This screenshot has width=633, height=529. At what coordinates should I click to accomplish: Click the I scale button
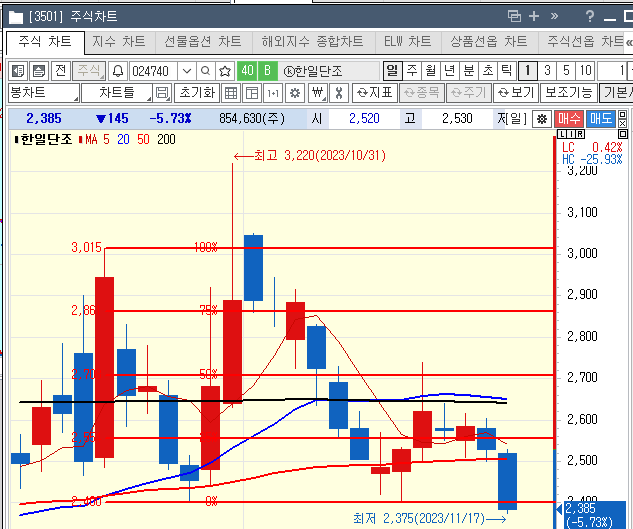point(571,134)
